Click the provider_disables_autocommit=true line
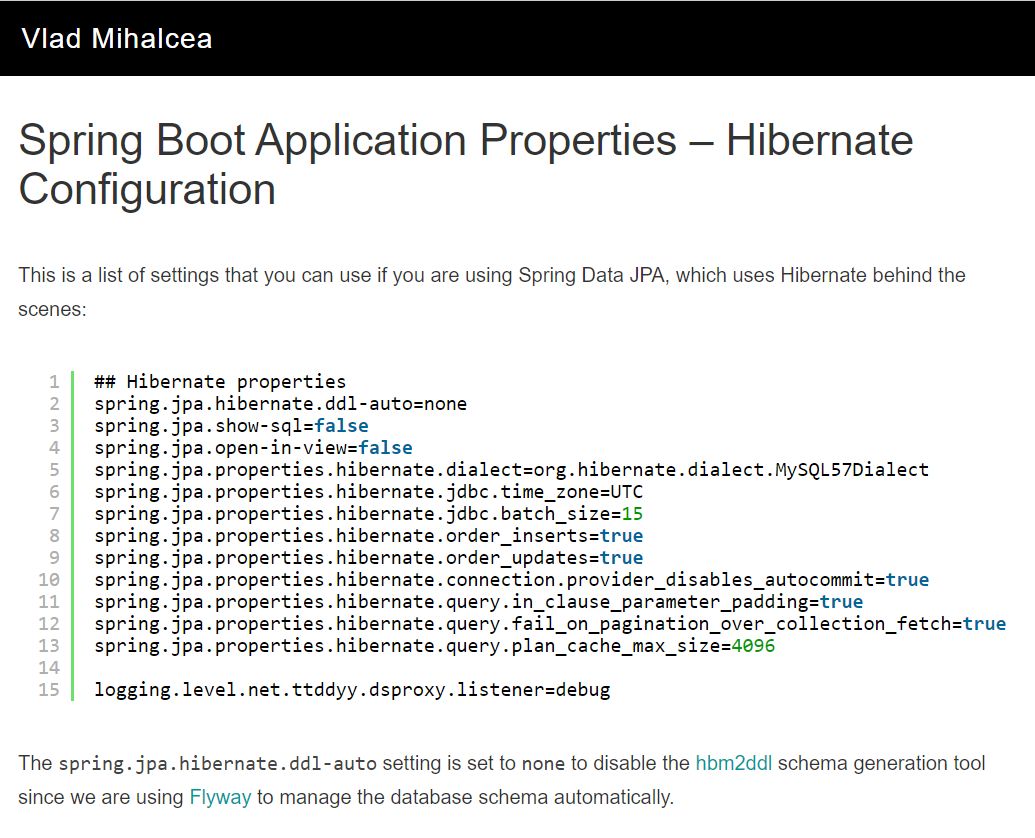Viewport: 1035px width, 838px height. pos(511,579)
